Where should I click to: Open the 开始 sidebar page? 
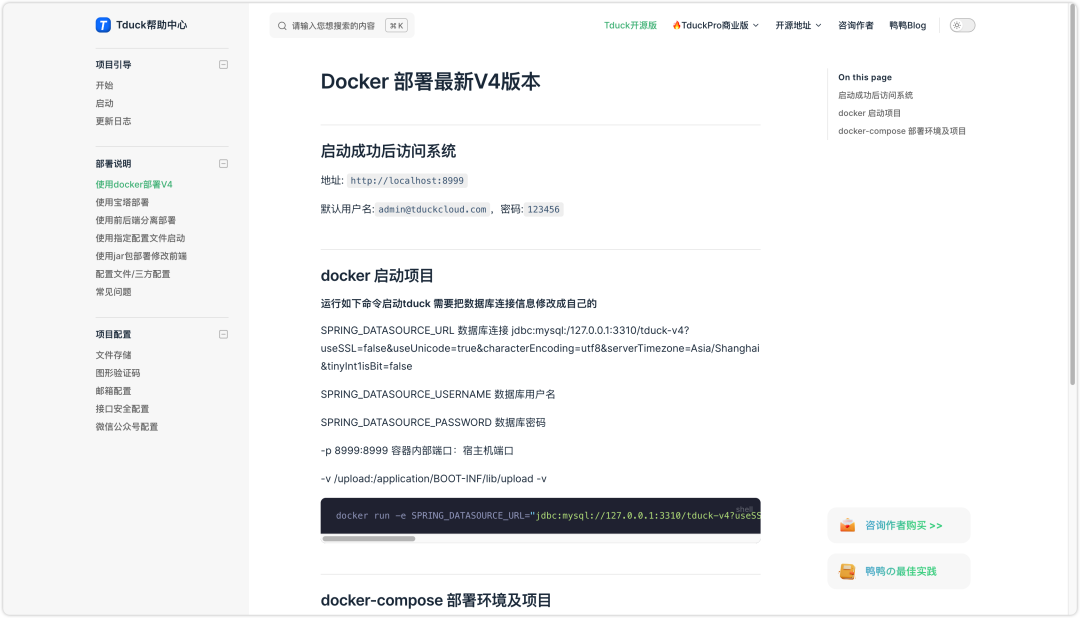105,85
